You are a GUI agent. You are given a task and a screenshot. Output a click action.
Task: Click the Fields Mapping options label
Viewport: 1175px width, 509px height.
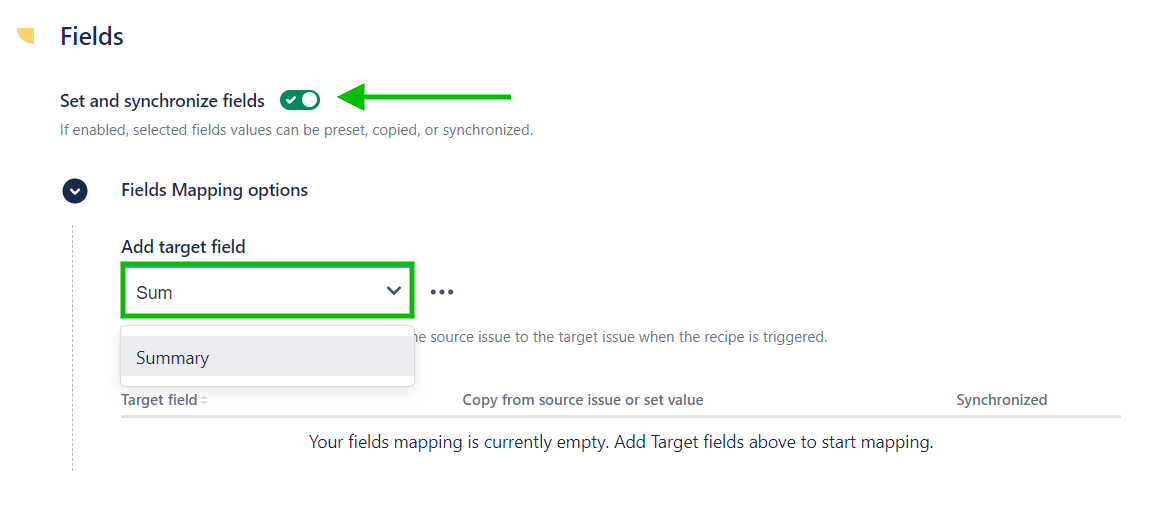[x=214, y=190]
